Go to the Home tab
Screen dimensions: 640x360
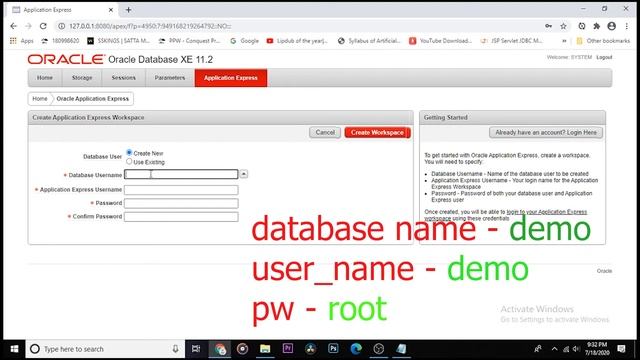[44, 78]
